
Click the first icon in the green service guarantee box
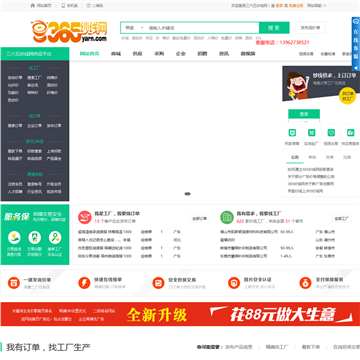tap(14, 238)
